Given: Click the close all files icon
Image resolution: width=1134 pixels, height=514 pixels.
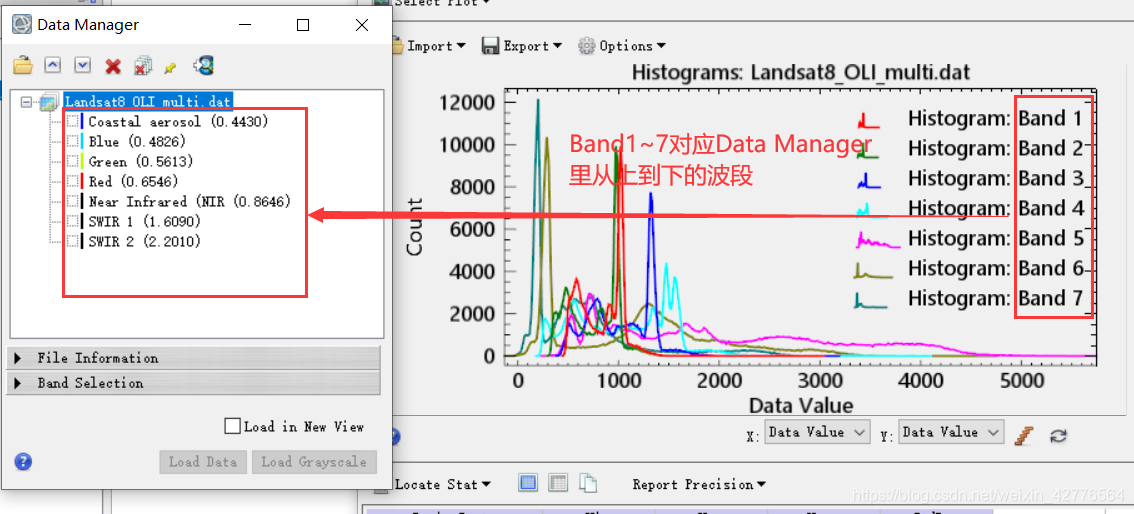Looking at the screenshot, I should click(142, 66).
